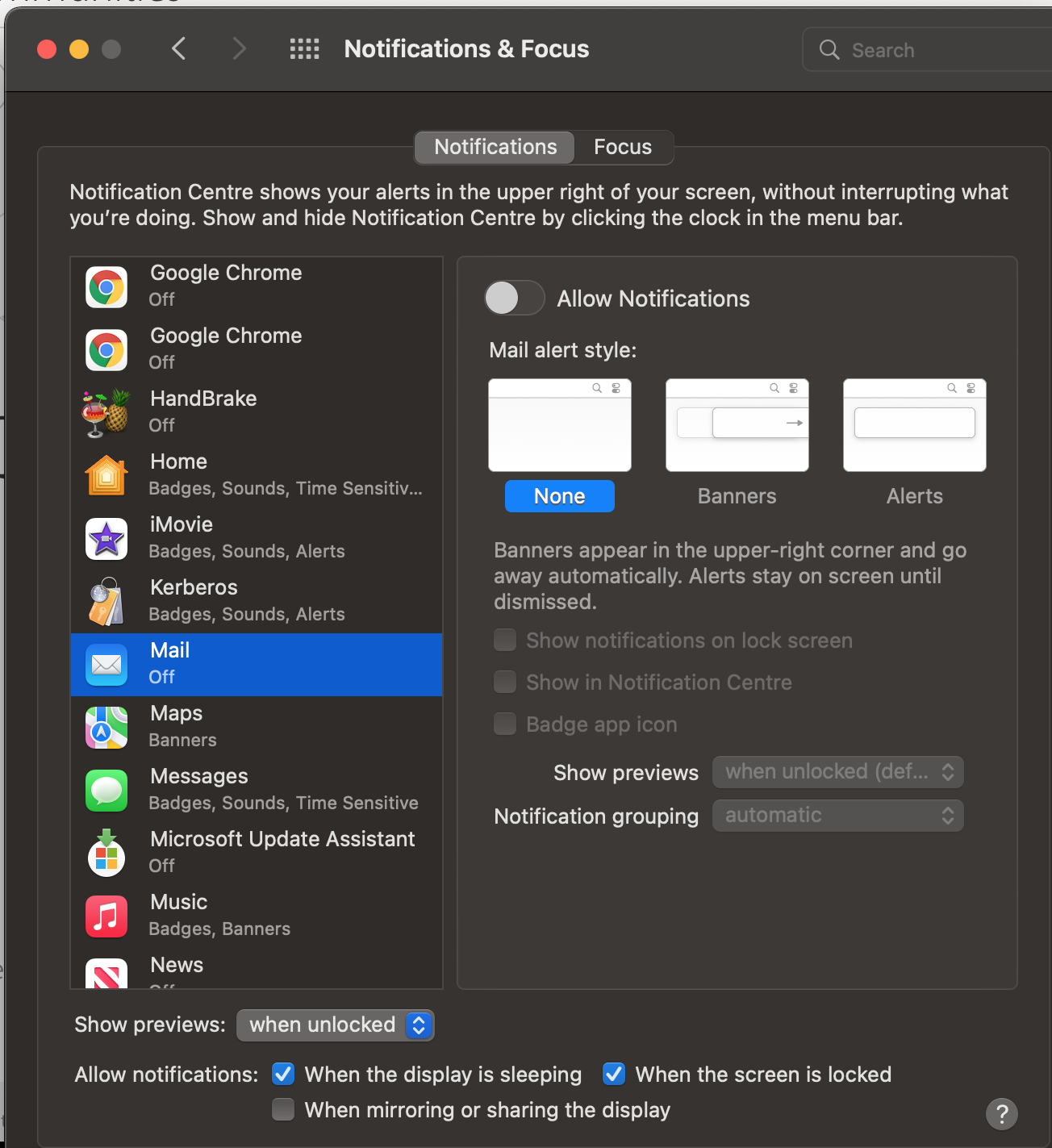Switch to the Notifications tab

coord(495,148)
